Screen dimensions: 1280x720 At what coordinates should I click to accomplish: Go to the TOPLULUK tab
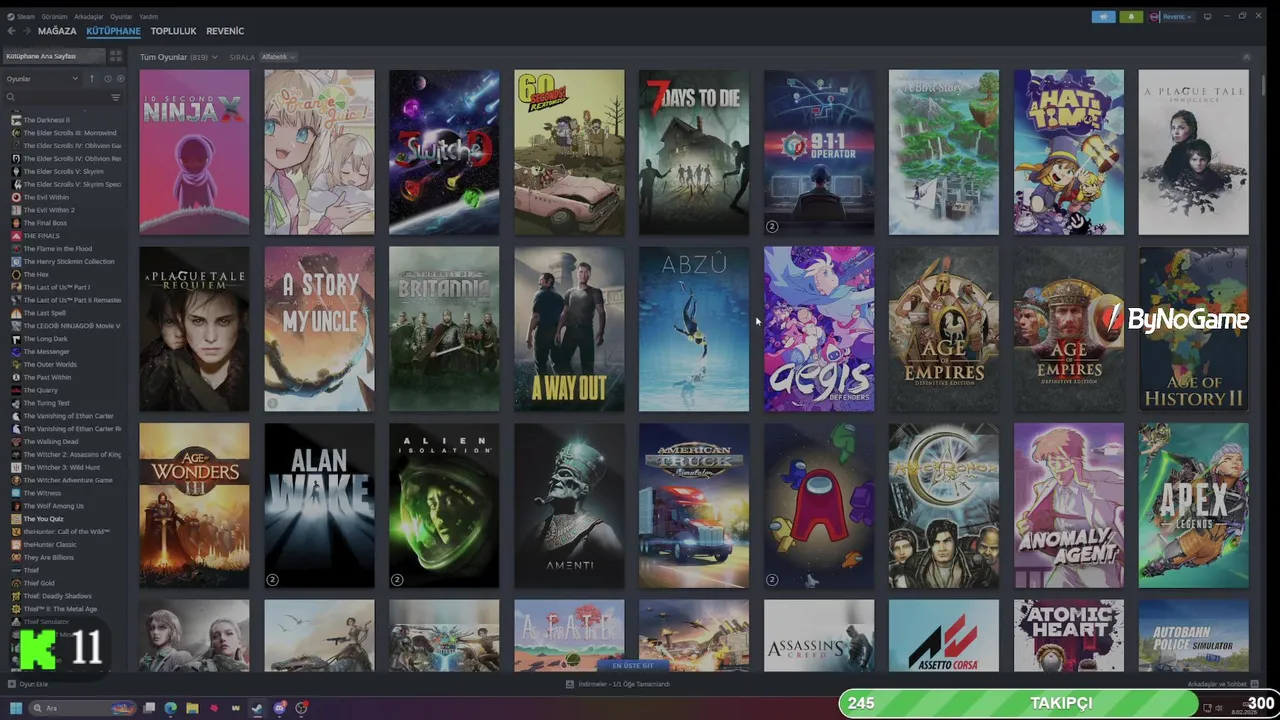[173, 31]
